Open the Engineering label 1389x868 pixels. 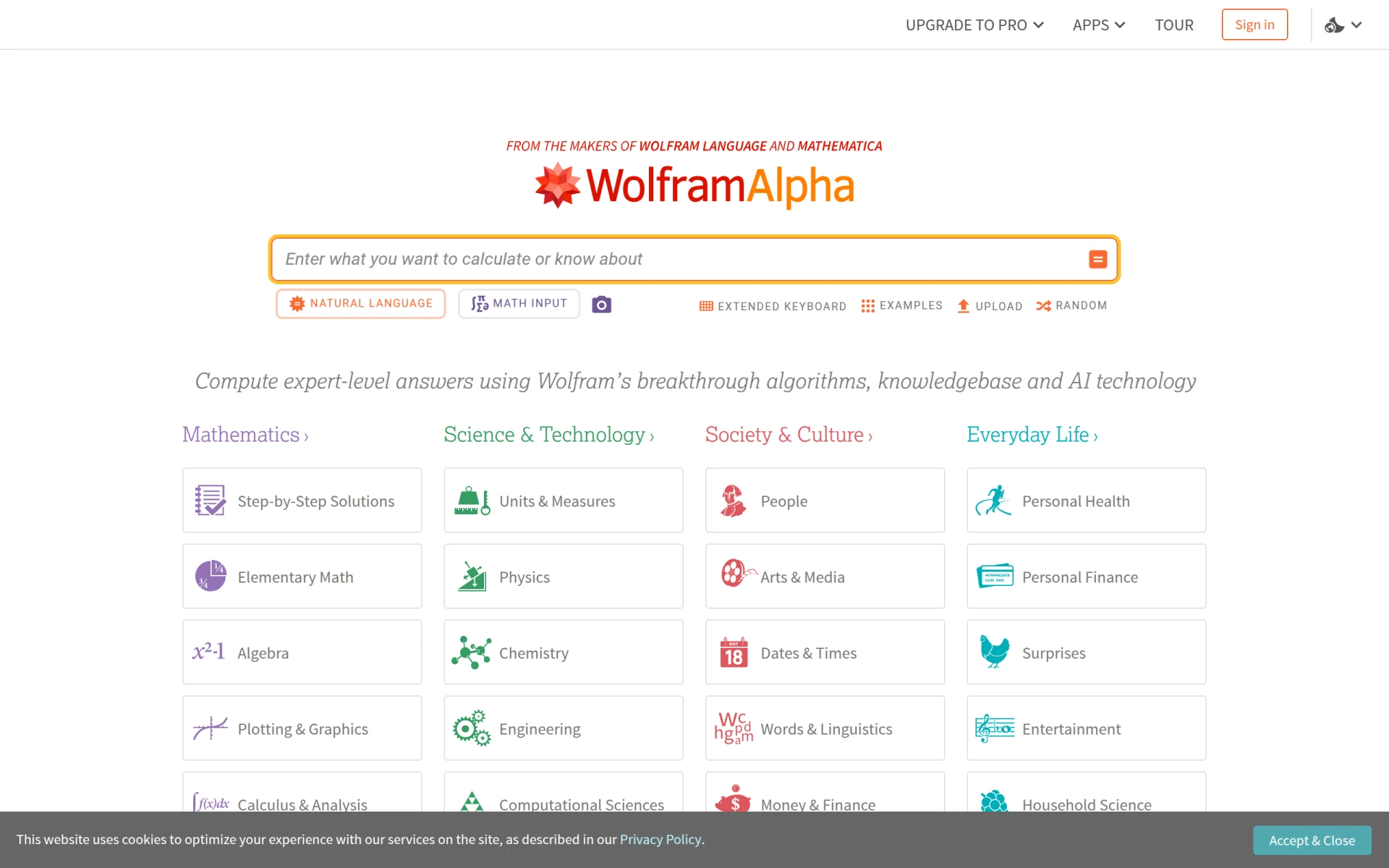click(x=540, y=729)
